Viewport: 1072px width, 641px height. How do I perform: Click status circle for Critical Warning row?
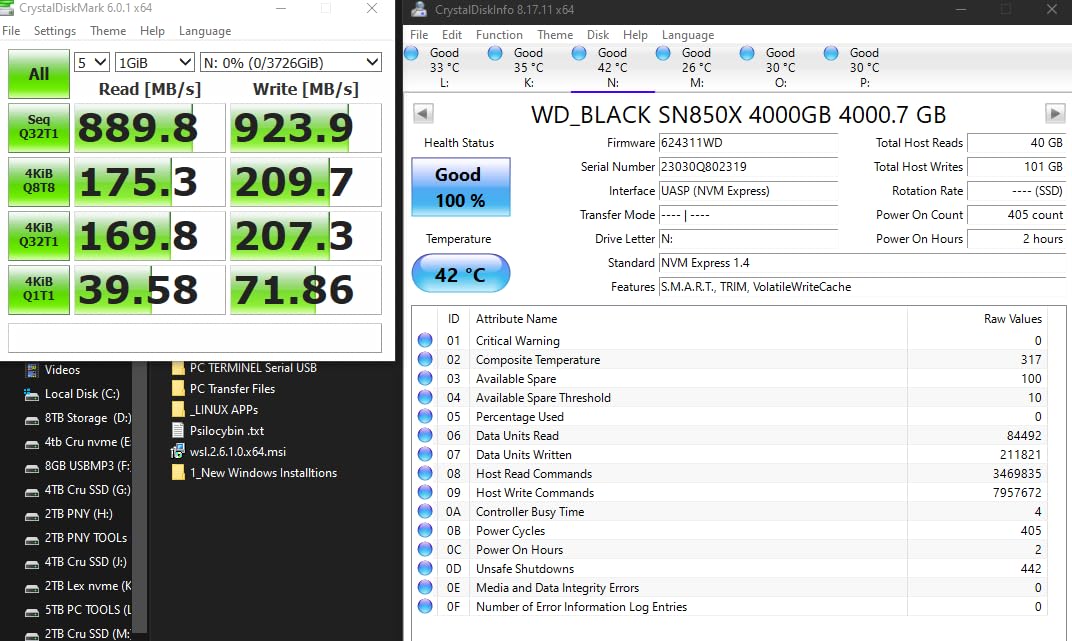(425, 340)
